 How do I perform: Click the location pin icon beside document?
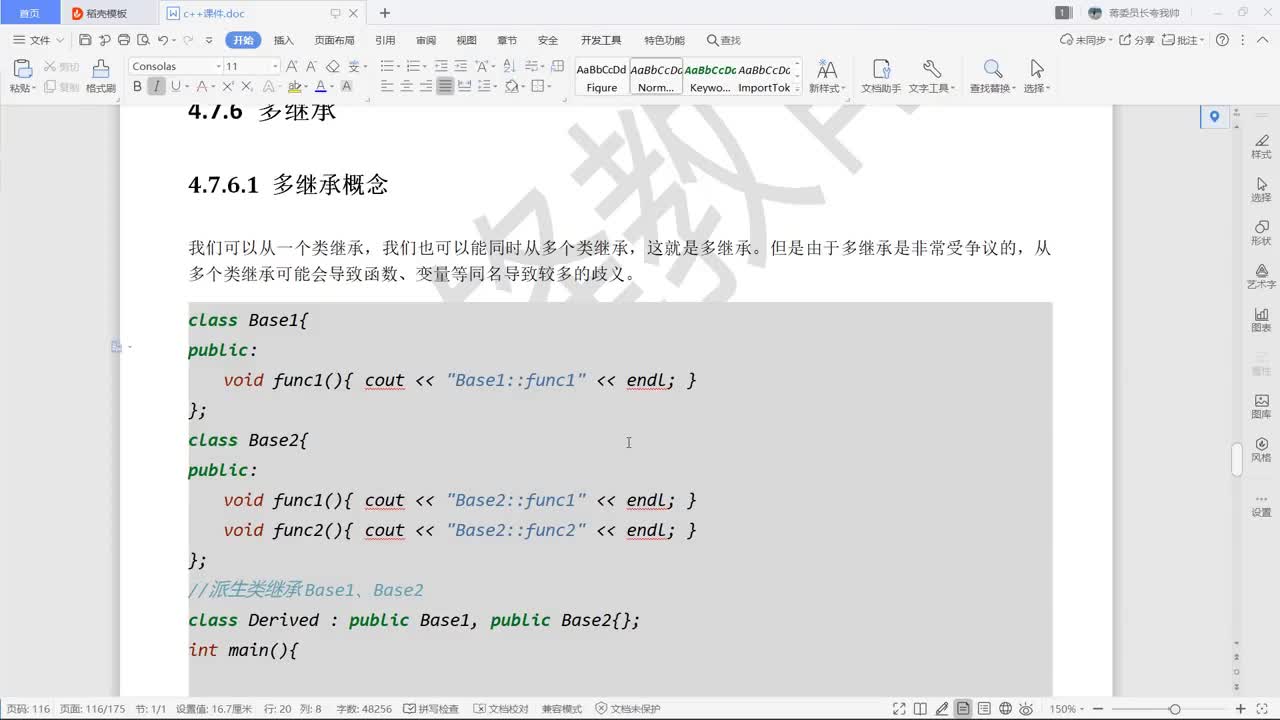point(1214,116)
